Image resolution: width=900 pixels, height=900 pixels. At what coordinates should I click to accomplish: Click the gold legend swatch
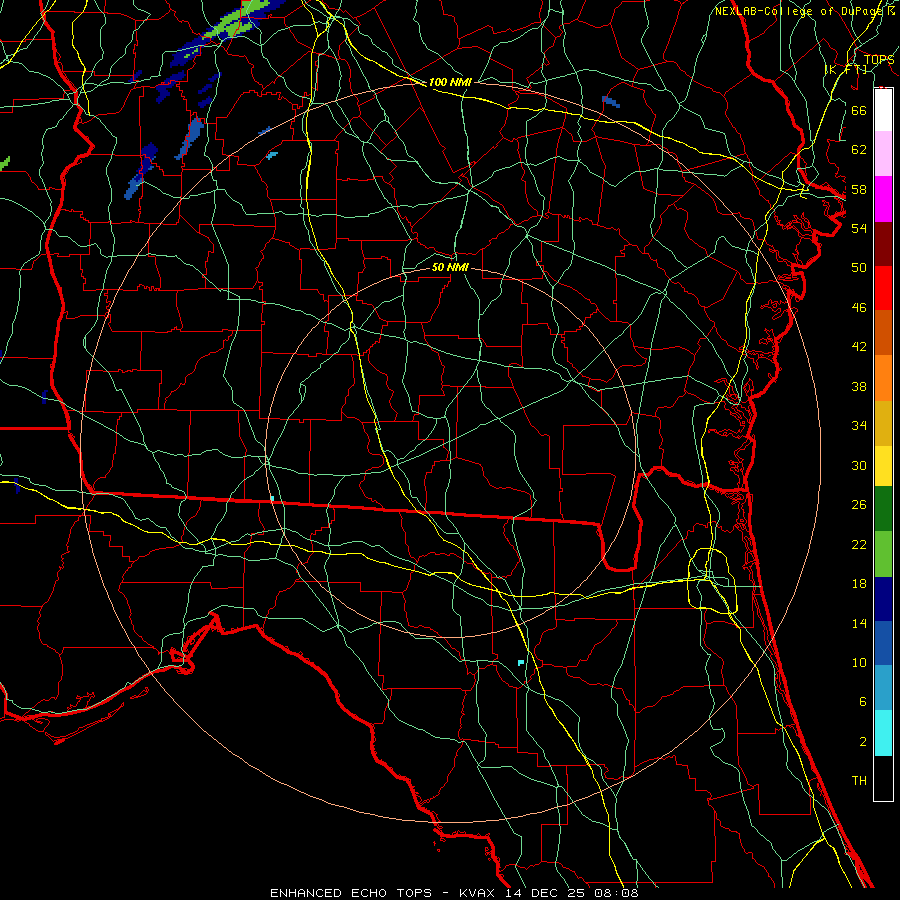coord(883,423)
